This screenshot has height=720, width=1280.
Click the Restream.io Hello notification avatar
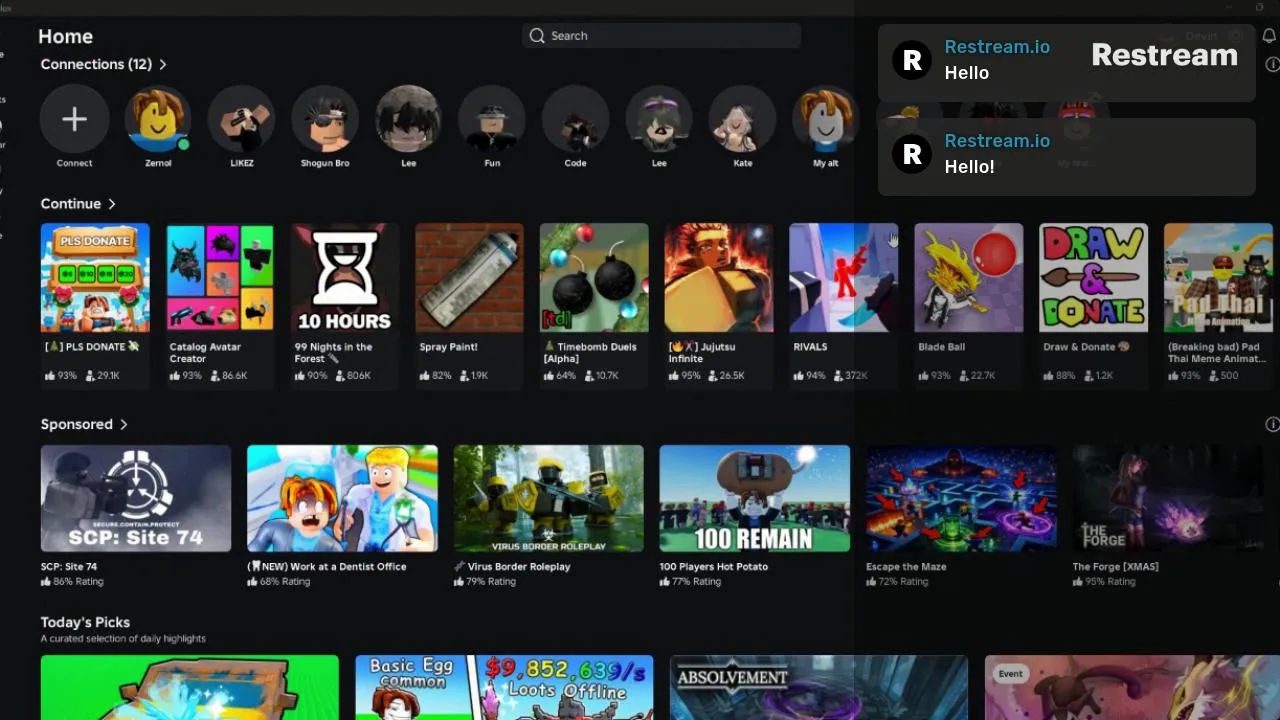(x=912, y=60)
